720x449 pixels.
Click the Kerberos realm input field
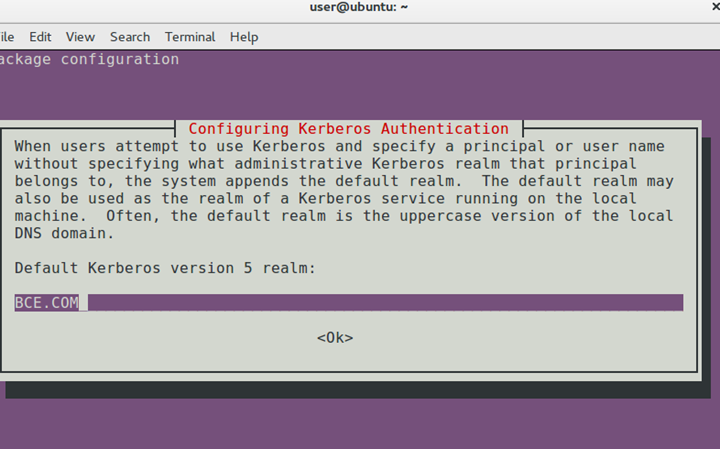coord(349,303)
